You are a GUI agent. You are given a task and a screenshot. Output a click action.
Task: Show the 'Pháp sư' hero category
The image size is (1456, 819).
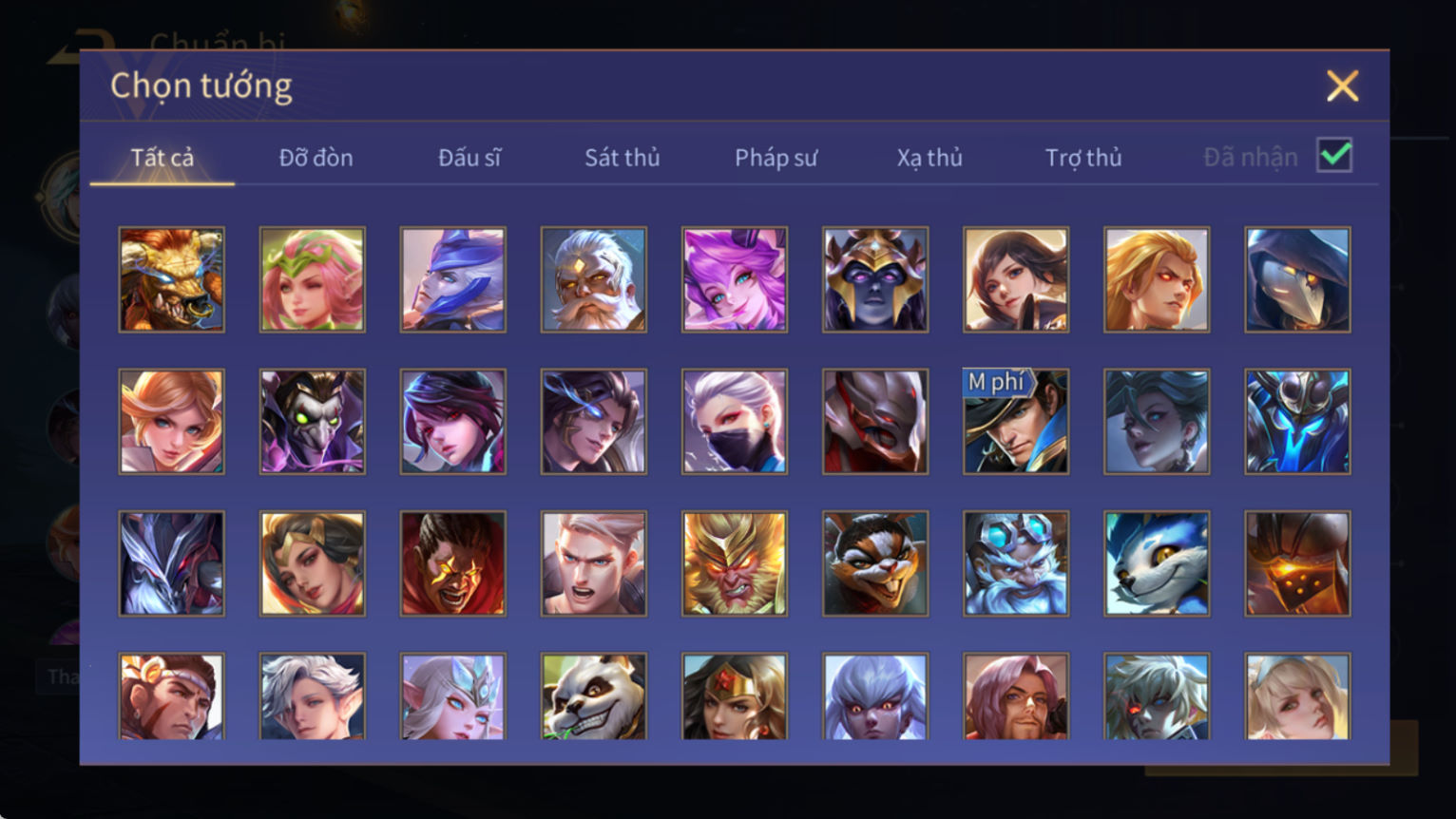click(x=776, y=158)
